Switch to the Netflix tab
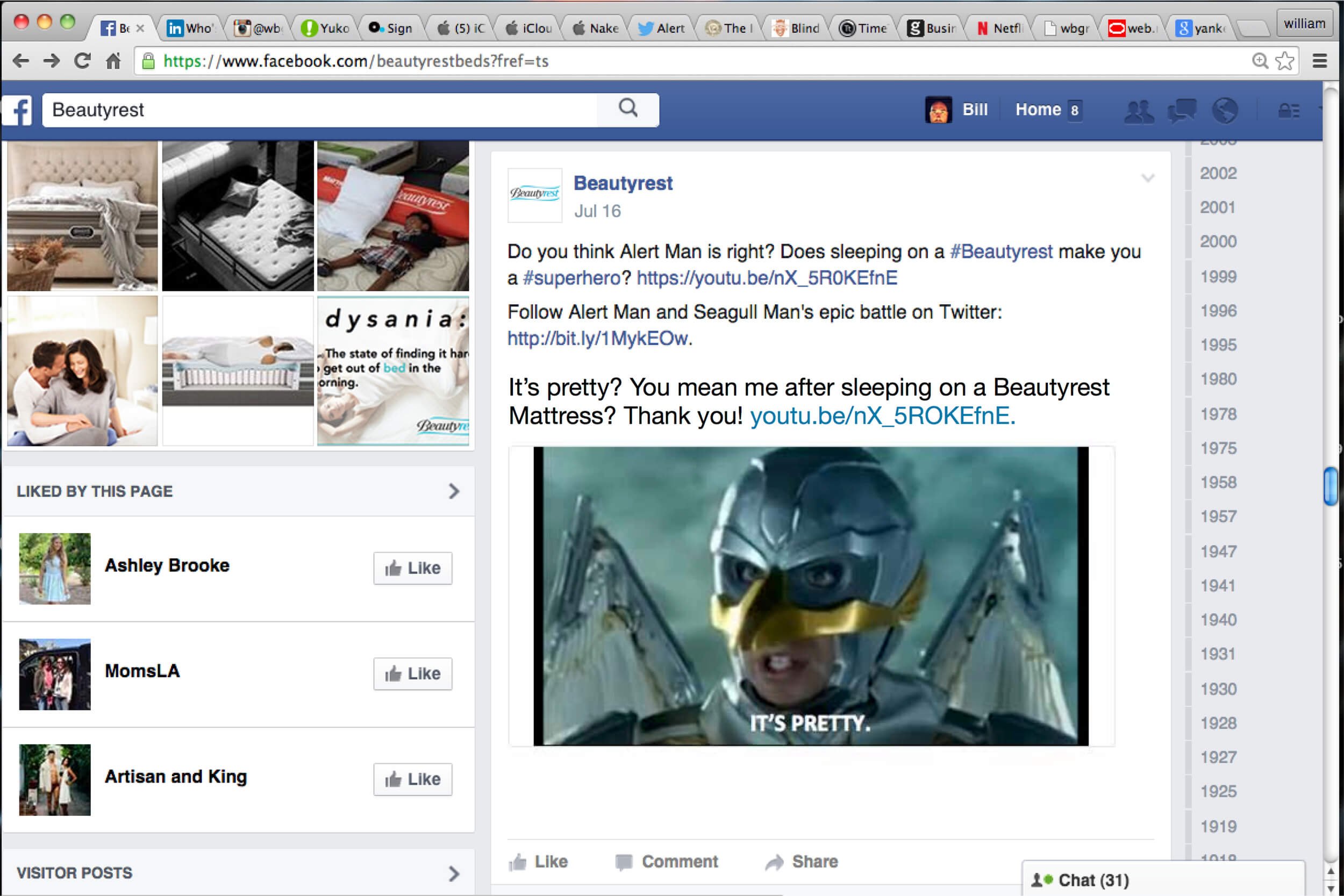 coord(999,28)
